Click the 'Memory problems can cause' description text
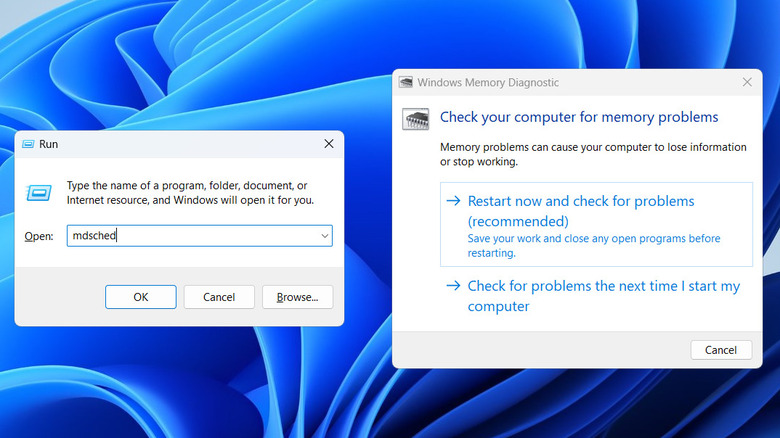Viewport: 780px width, 438px height. 593,154
